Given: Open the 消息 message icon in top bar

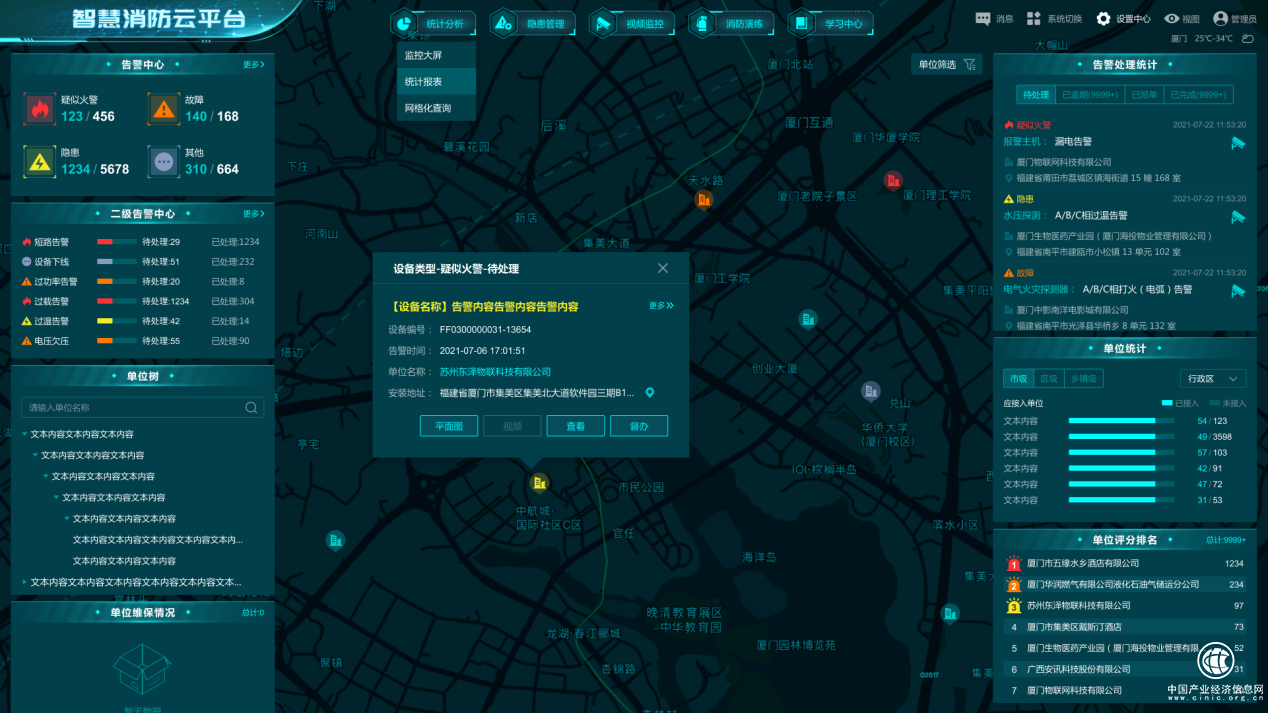Looking at the screenshot, I should pos(981,19).
